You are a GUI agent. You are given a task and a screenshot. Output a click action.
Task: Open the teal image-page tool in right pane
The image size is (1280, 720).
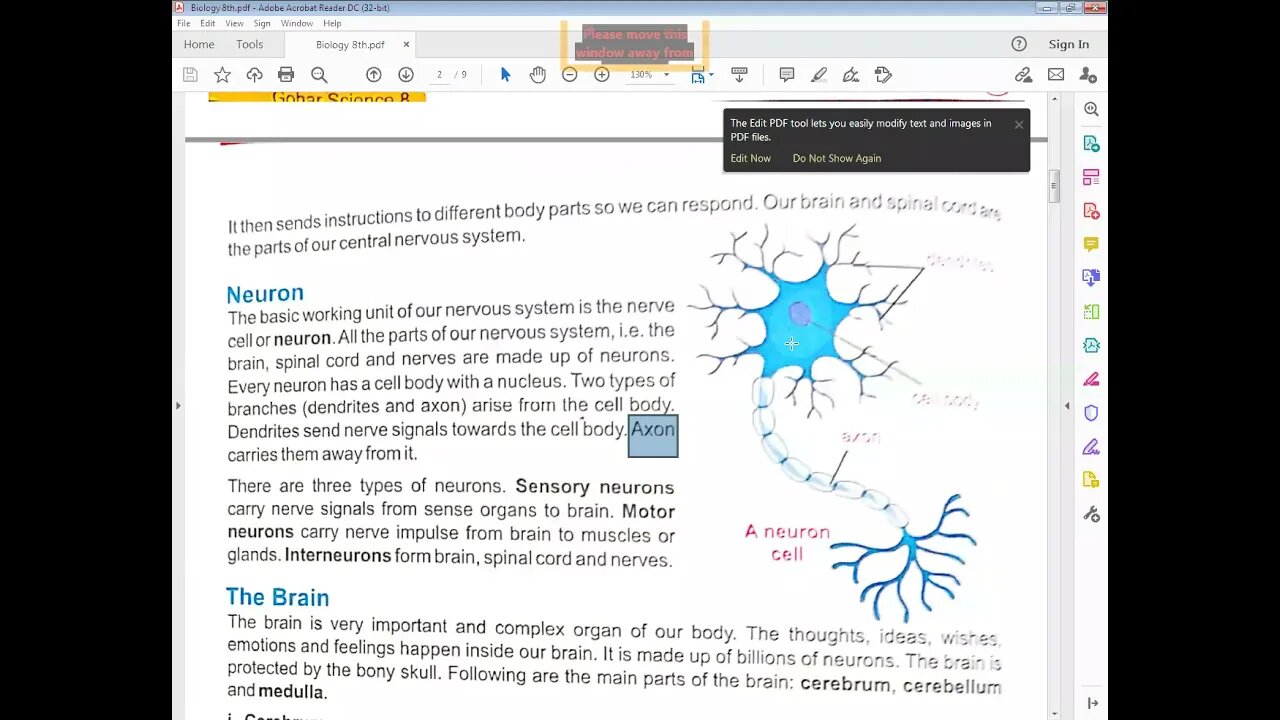pos(1091,346)
